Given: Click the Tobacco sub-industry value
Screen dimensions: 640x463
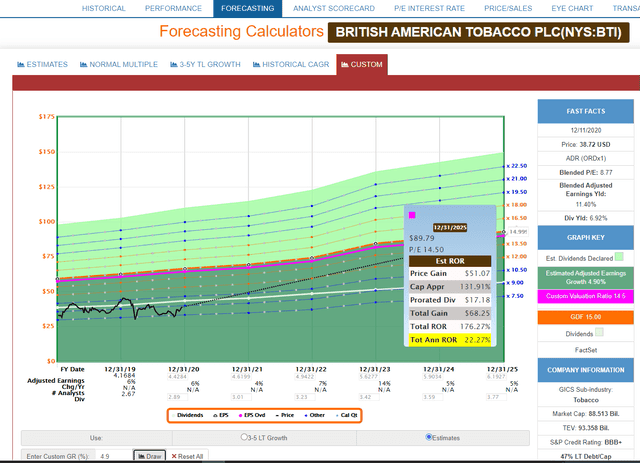Looking at the screenshot, I should coord(585,400).
